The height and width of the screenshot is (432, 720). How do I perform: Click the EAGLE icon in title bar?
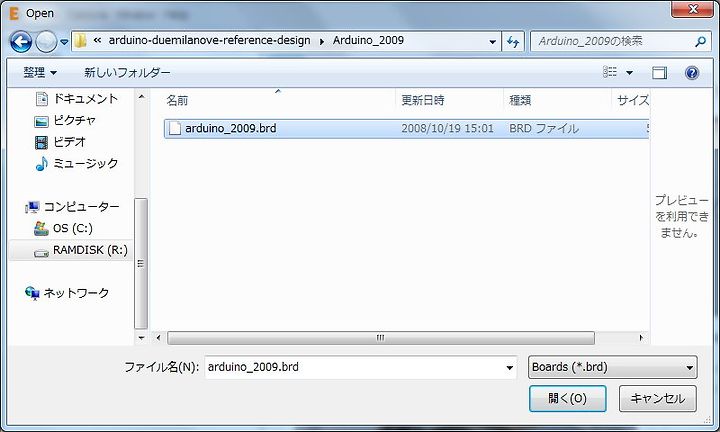14,13
